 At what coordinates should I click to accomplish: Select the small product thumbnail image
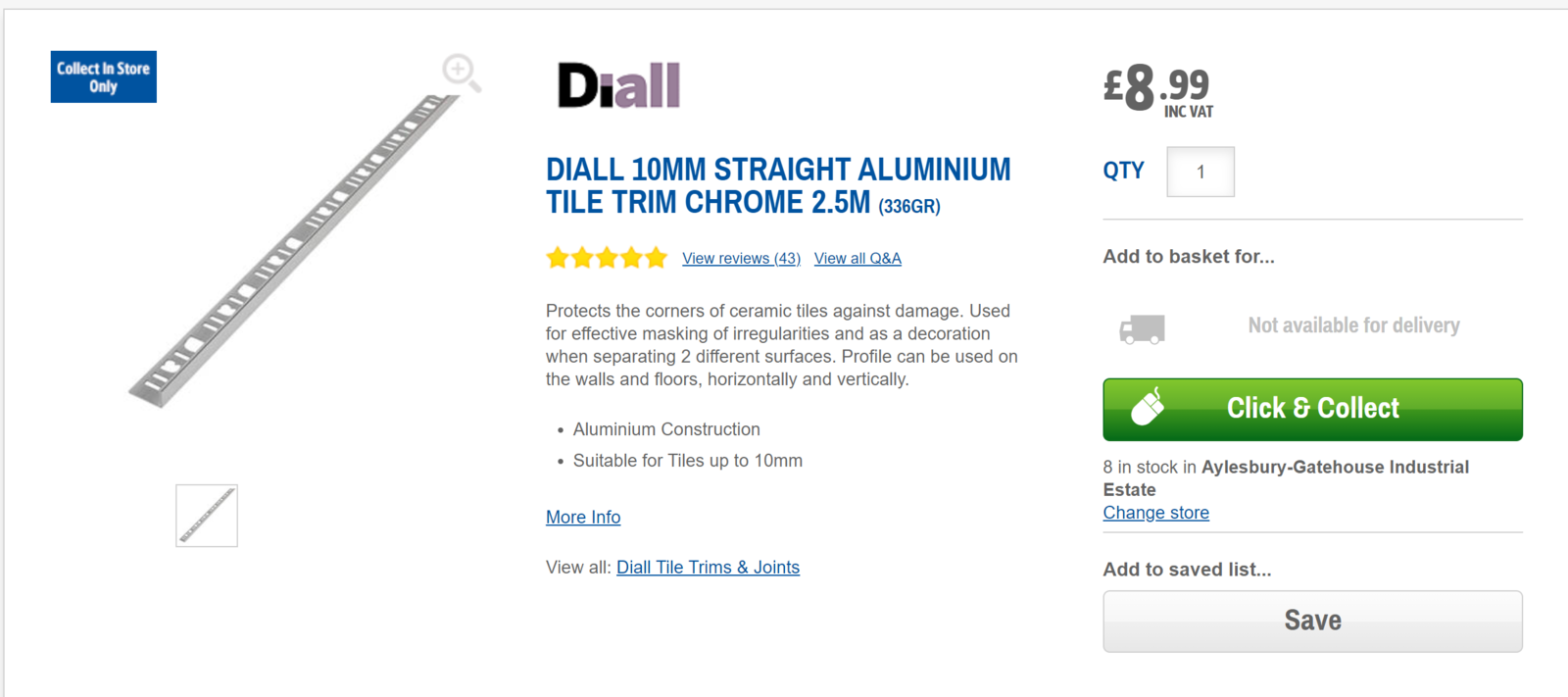point(207,516)
